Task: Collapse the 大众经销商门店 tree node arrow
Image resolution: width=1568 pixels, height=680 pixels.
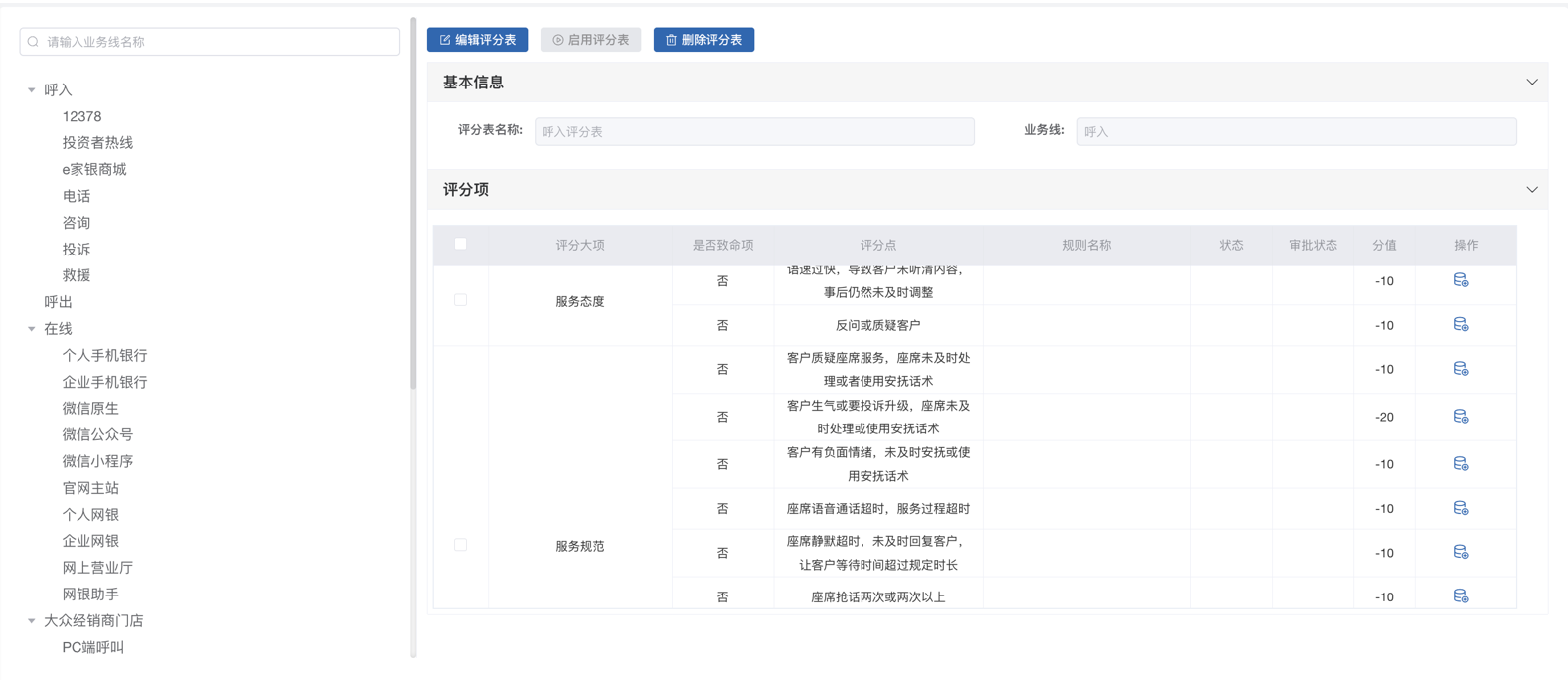Action: click(x=32, y=621)
